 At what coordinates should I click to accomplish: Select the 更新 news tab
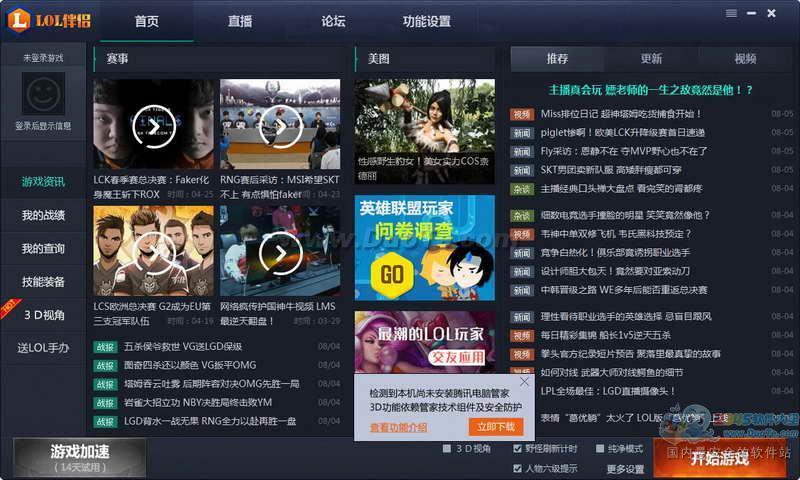pyautogui.click(x=652, y=59)
